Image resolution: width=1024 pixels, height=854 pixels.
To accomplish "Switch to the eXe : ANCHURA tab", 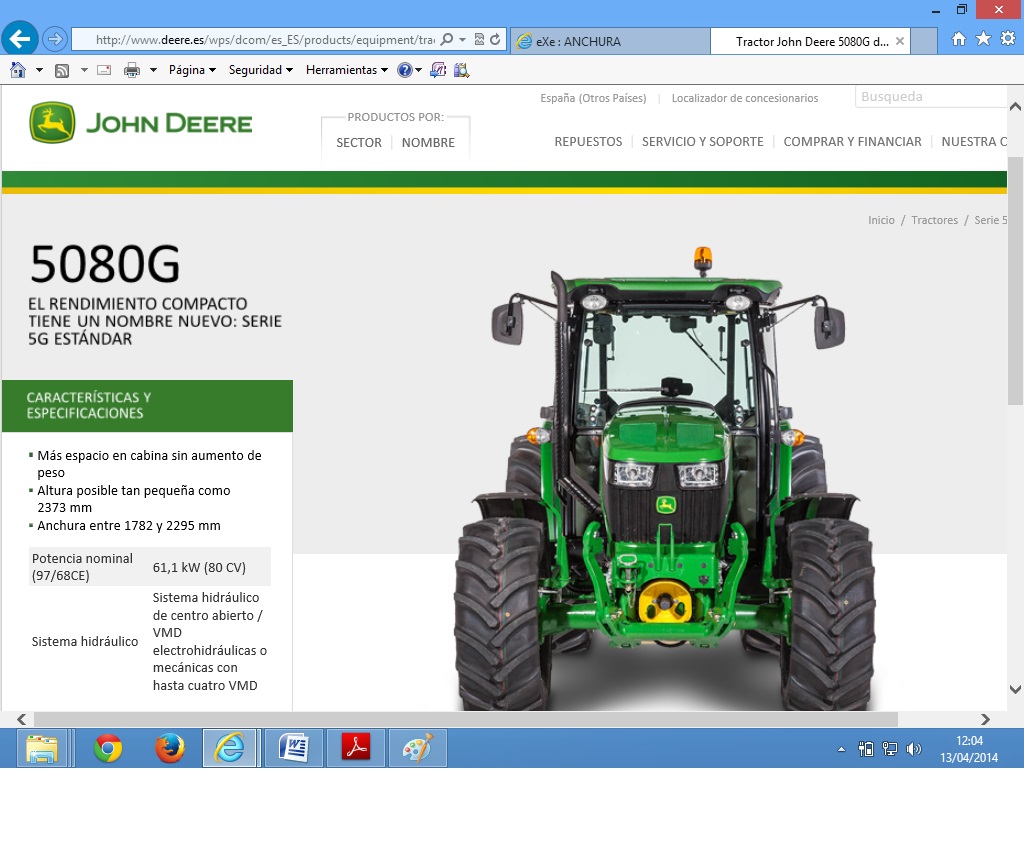I will tap(610, 41).
